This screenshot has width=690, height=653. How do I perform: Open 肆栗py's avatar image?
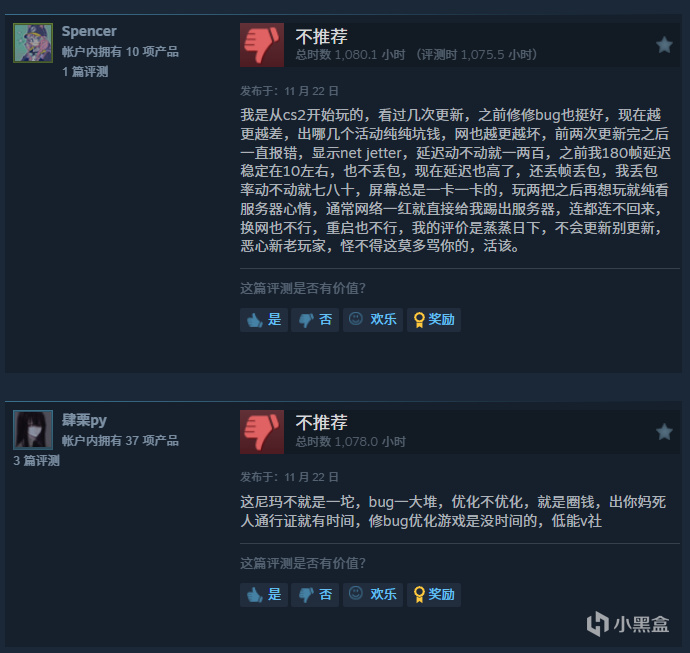pyautogui.click(x=33, y=430)
